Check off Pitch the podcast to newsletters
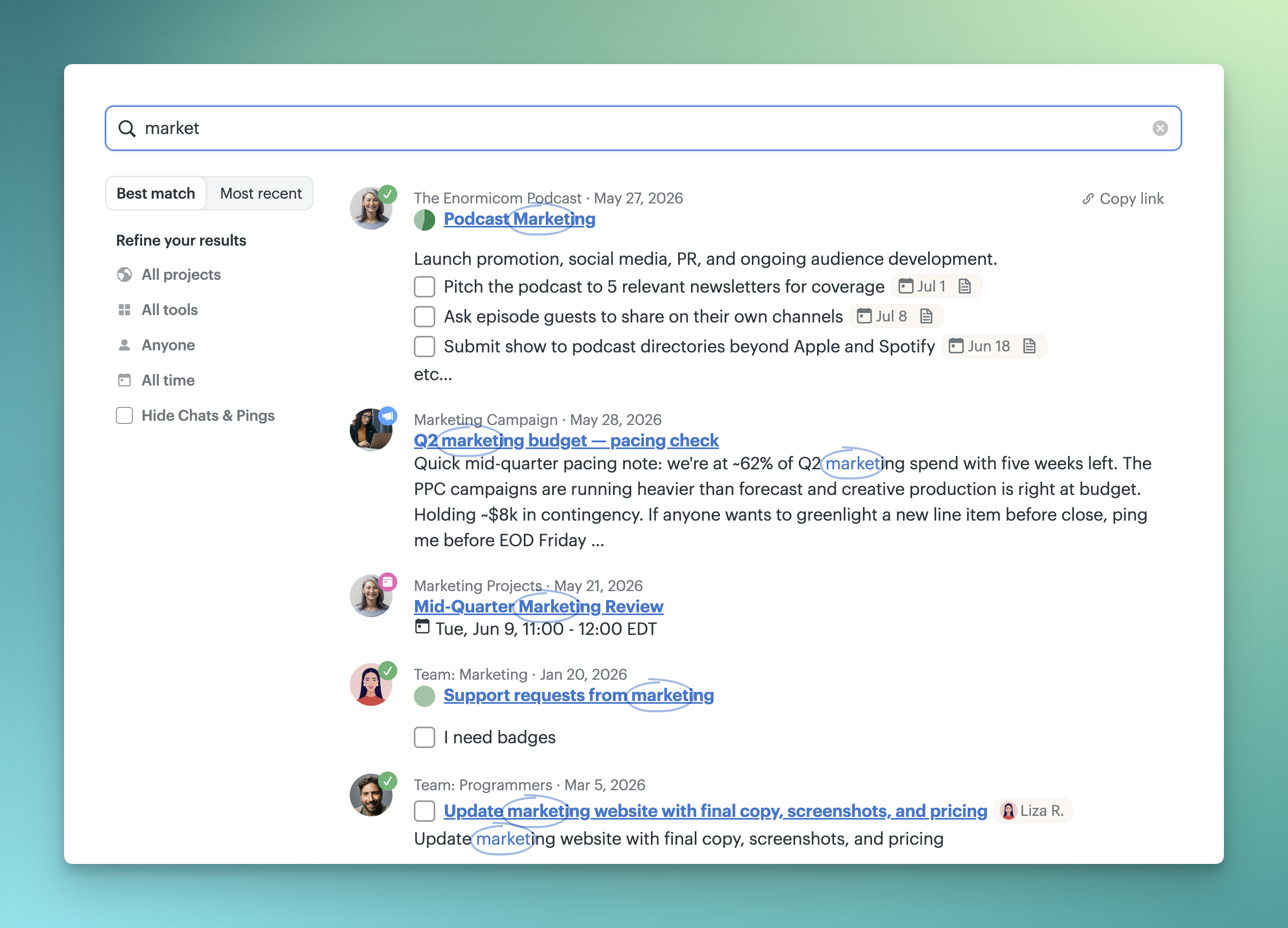1288x928 pixels. [424, 286]
